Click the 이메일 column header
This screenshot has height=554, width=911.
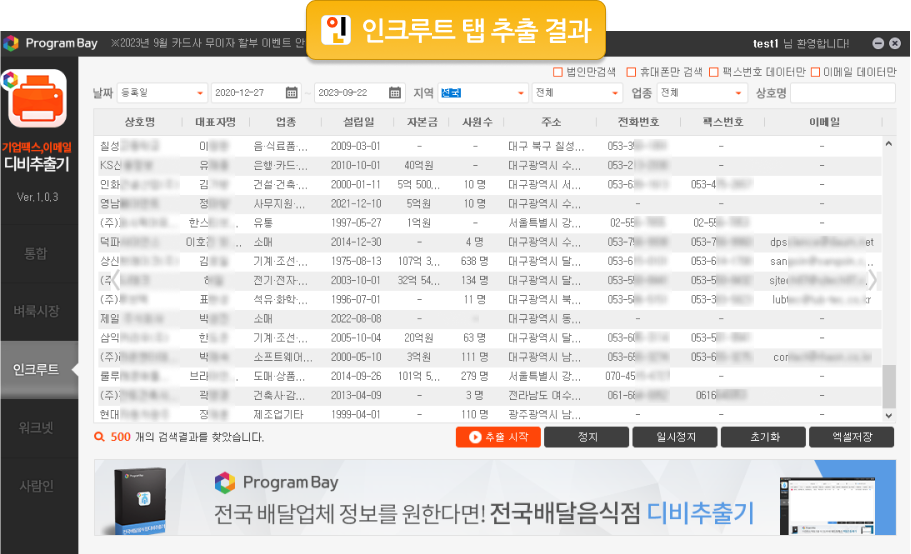point(824,122)
